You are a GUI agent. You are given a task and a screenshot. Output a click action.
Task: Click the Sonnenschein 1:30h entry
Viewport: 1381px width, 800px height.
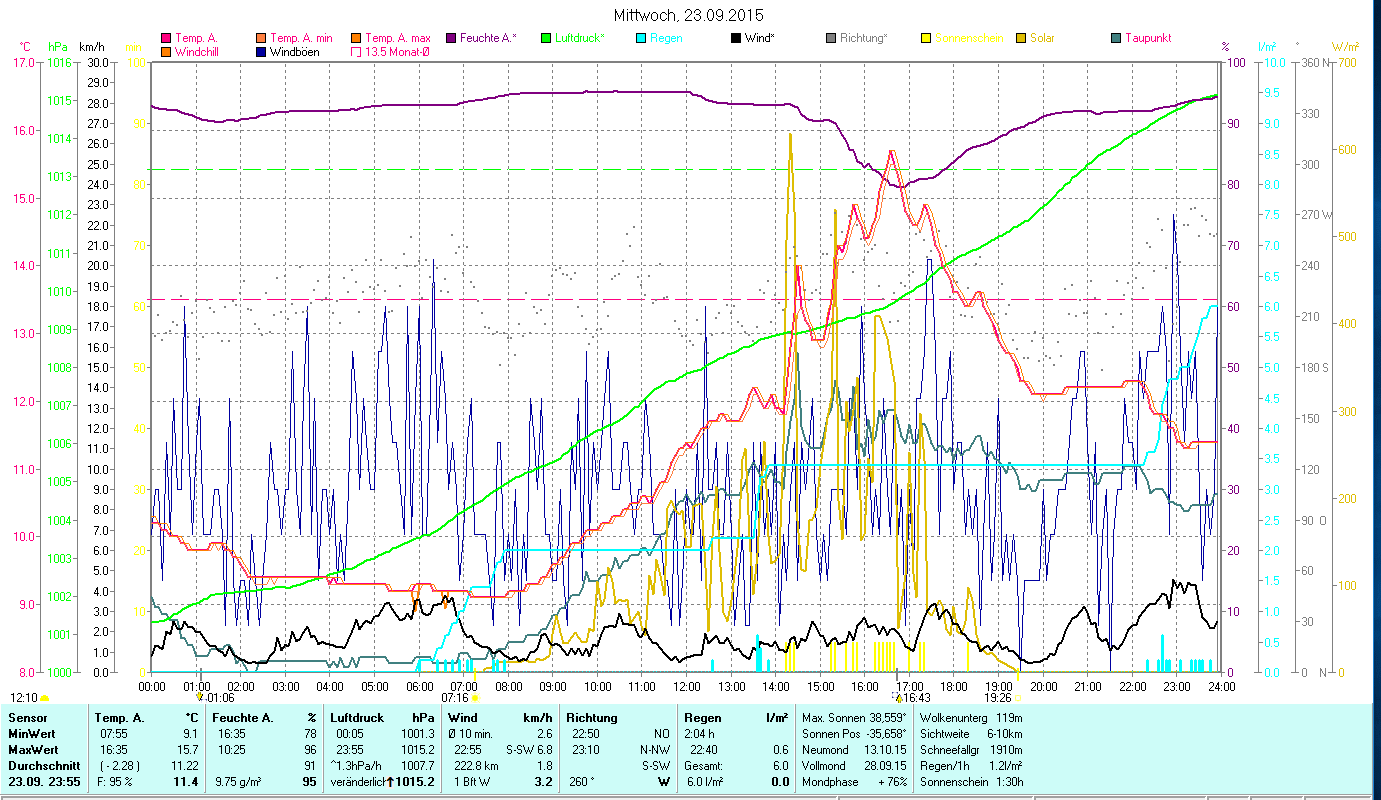971,782
